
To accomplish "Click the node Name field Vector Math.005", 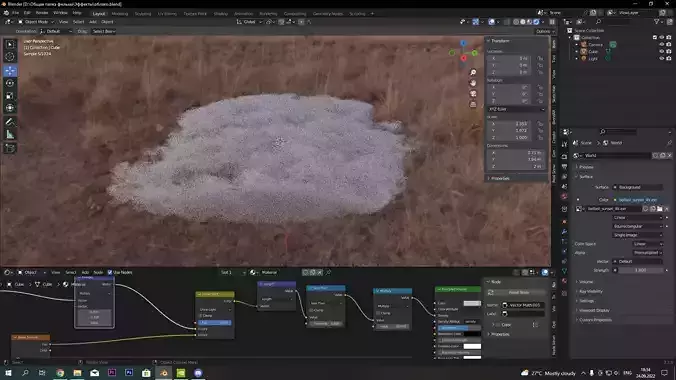I will 523,305.
